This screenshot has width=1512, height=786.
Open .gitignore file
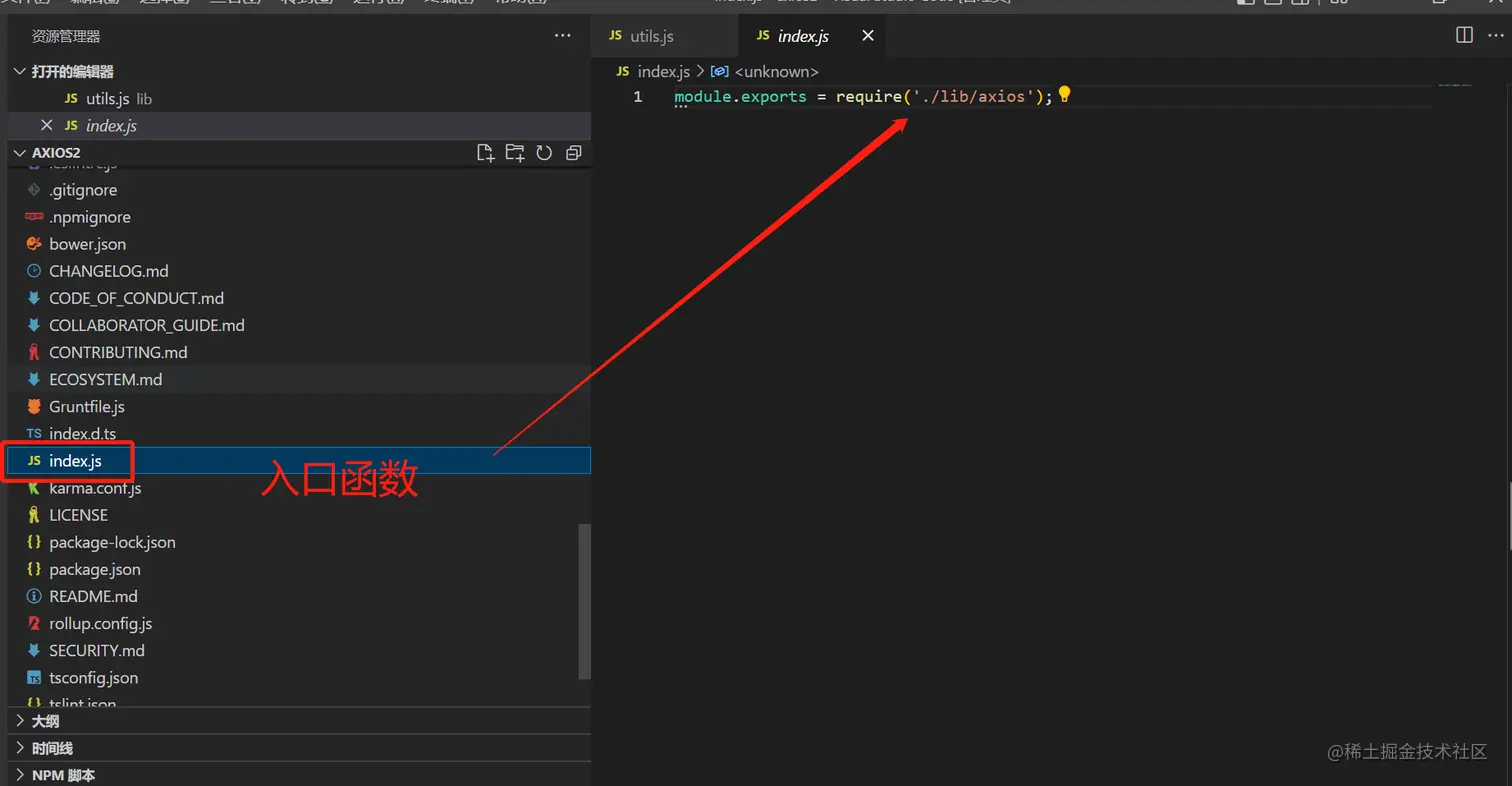300,190
